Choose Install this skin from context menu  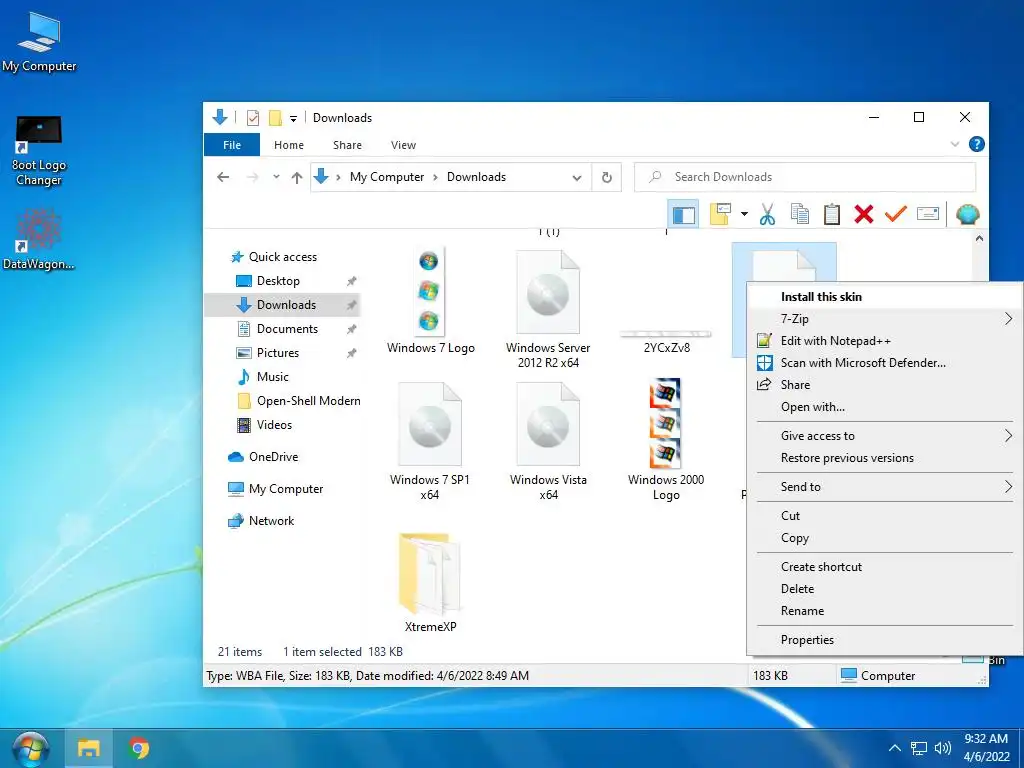pos(885,296)
